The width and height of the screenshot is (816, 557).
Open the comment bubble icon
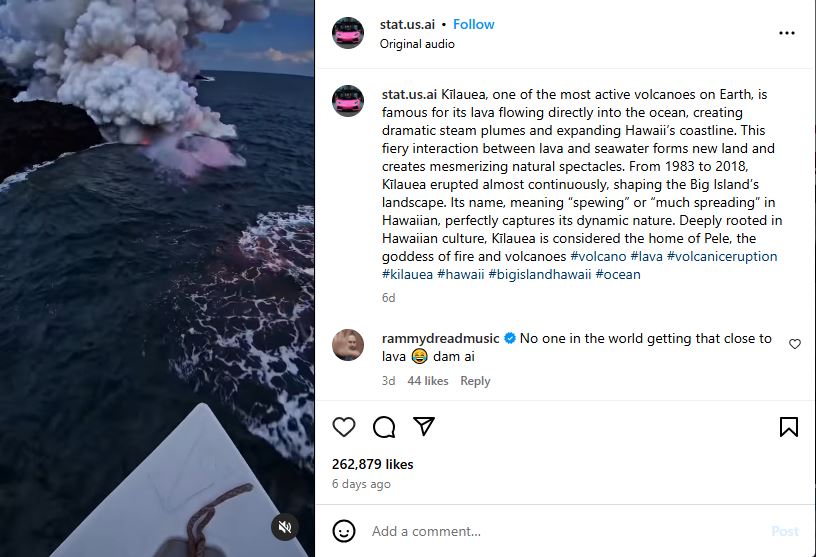384,427
